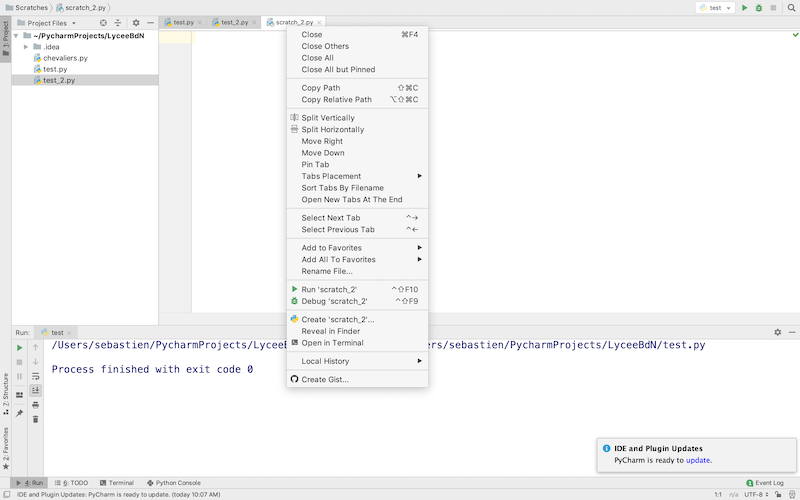Click the 1:1 cursor position indicator

click(718, 494)
